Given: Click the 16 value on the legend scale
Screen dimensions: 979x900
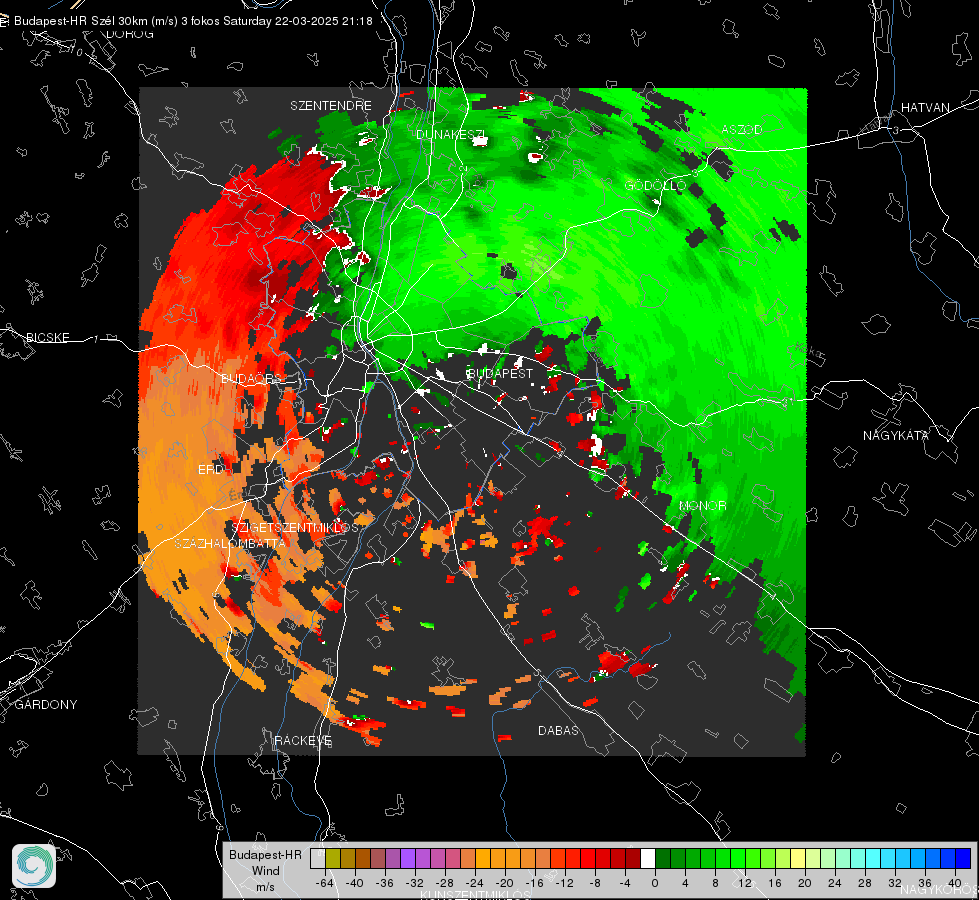Looking at the screenshot, I should [775, 883].
